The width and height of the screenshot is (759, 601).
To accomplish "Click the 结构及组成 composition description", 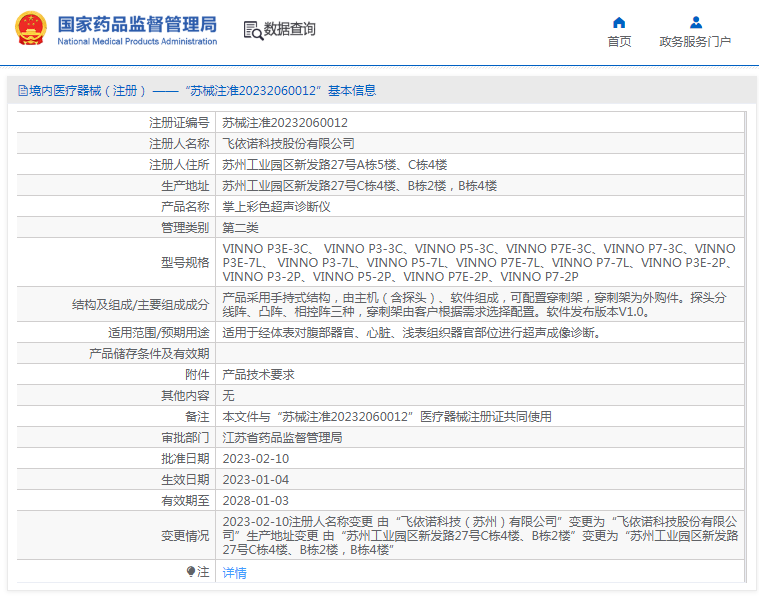I will pyautogui.click(x=474, y=304).
